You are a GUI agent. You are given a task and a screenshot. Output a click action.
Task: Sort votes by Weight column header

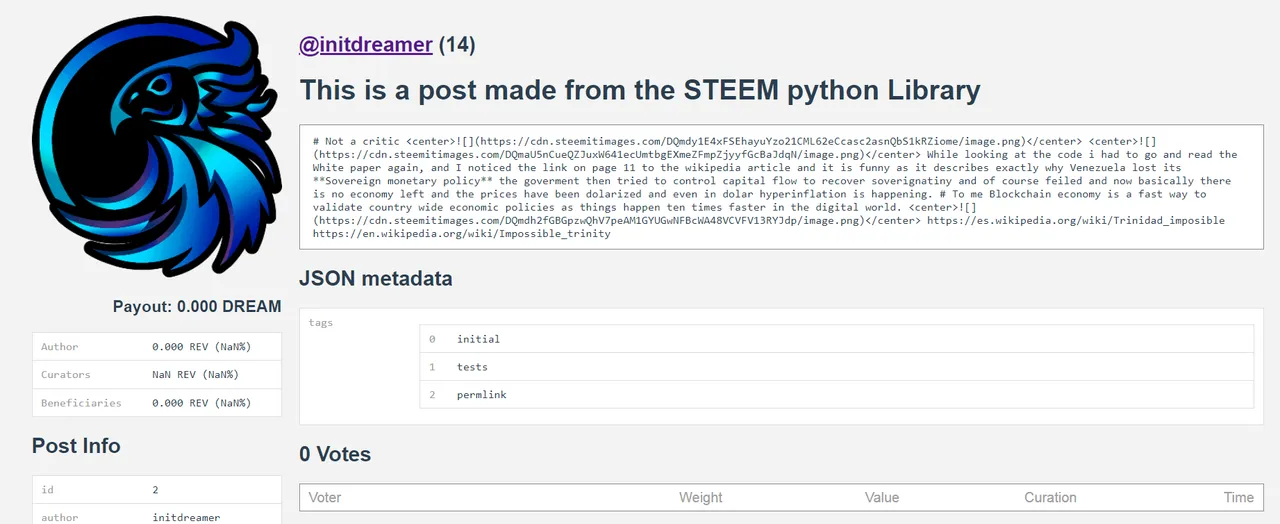coord(701,497)
